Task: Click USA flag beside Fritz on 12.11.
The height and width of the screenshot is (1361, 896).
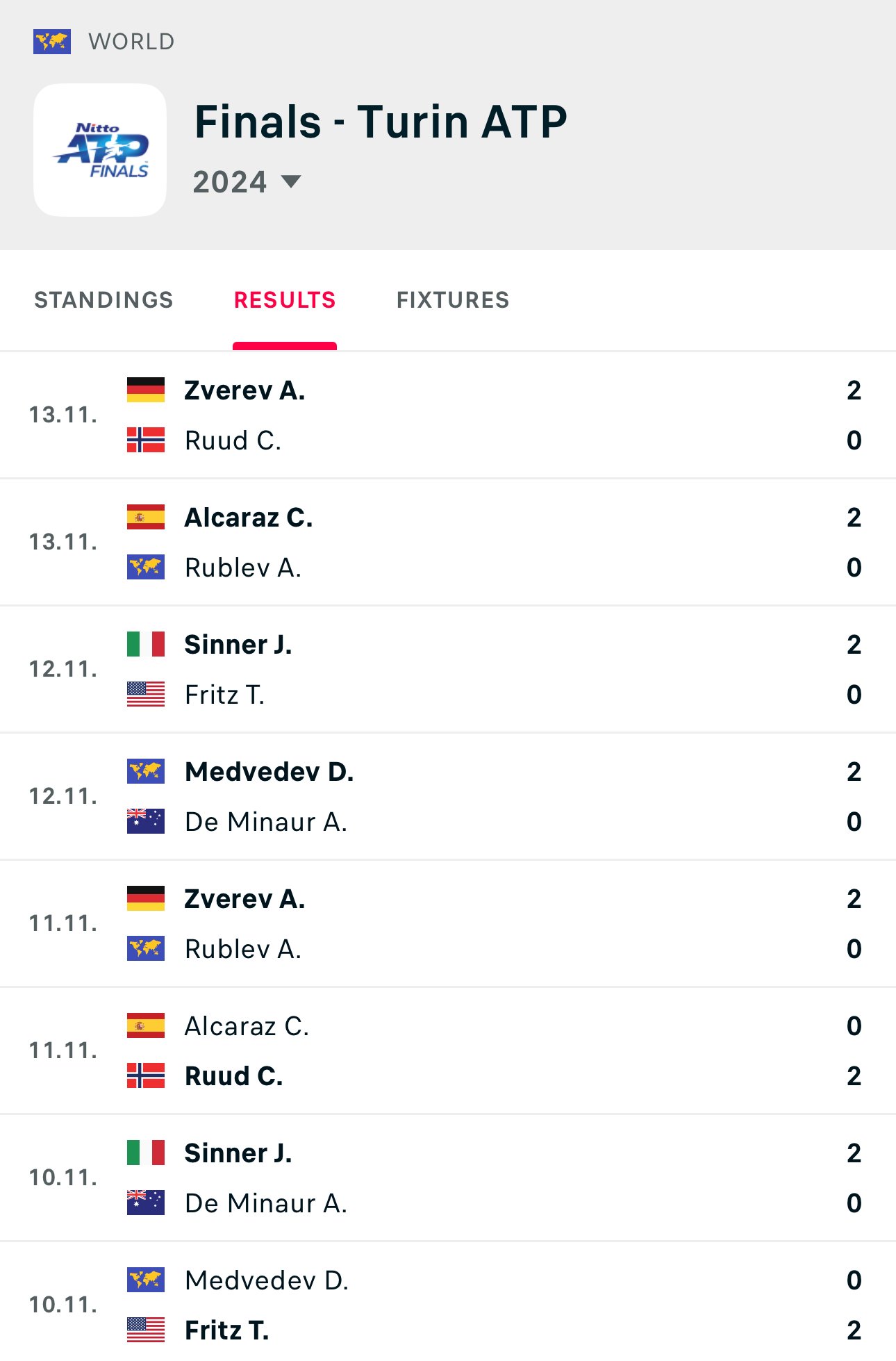Action: tap(146, 694)
